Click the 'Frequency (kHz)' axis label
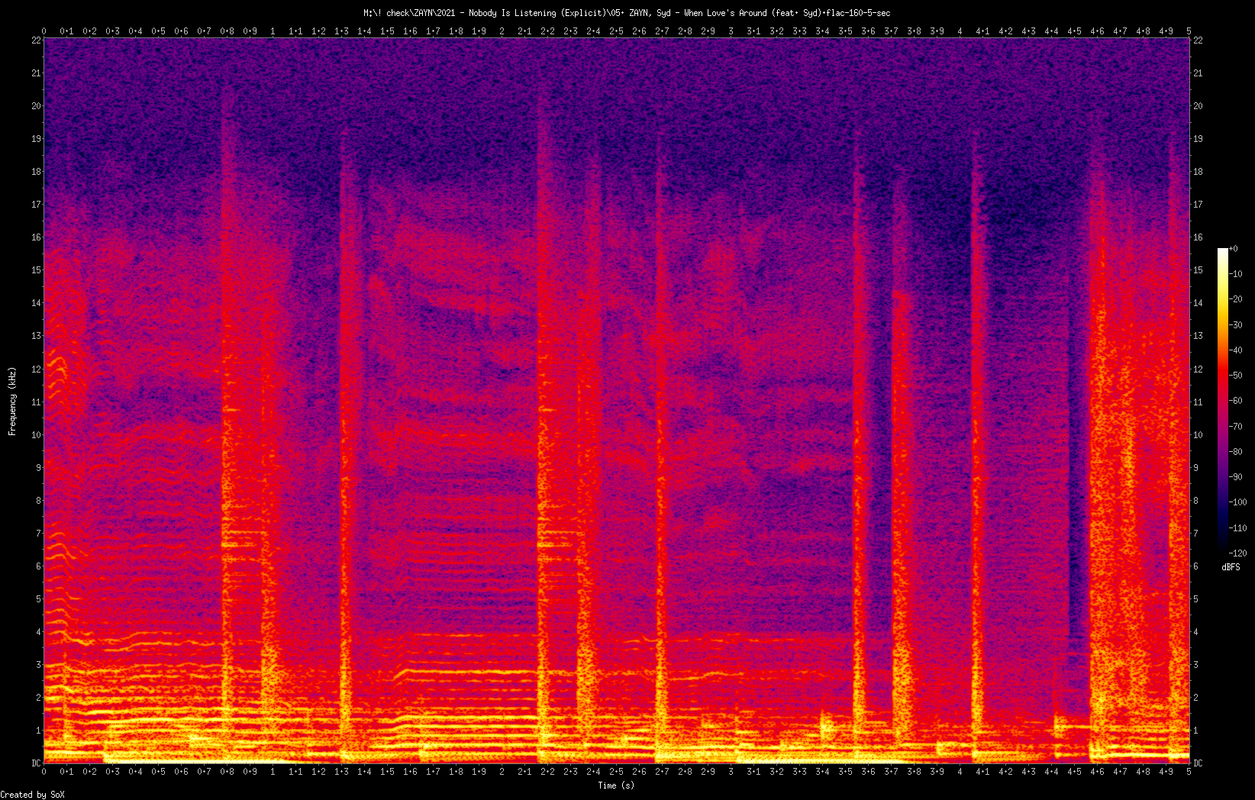 coord(13,401)
